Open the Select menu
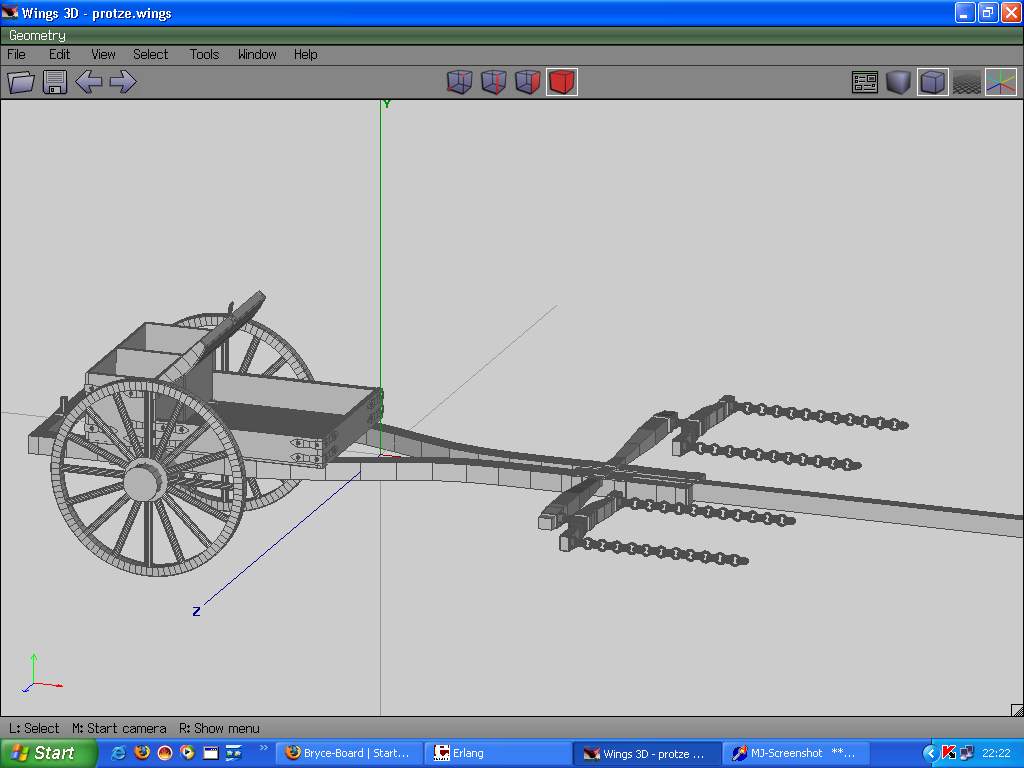The image size is (1024, 768). pos(150,54)
